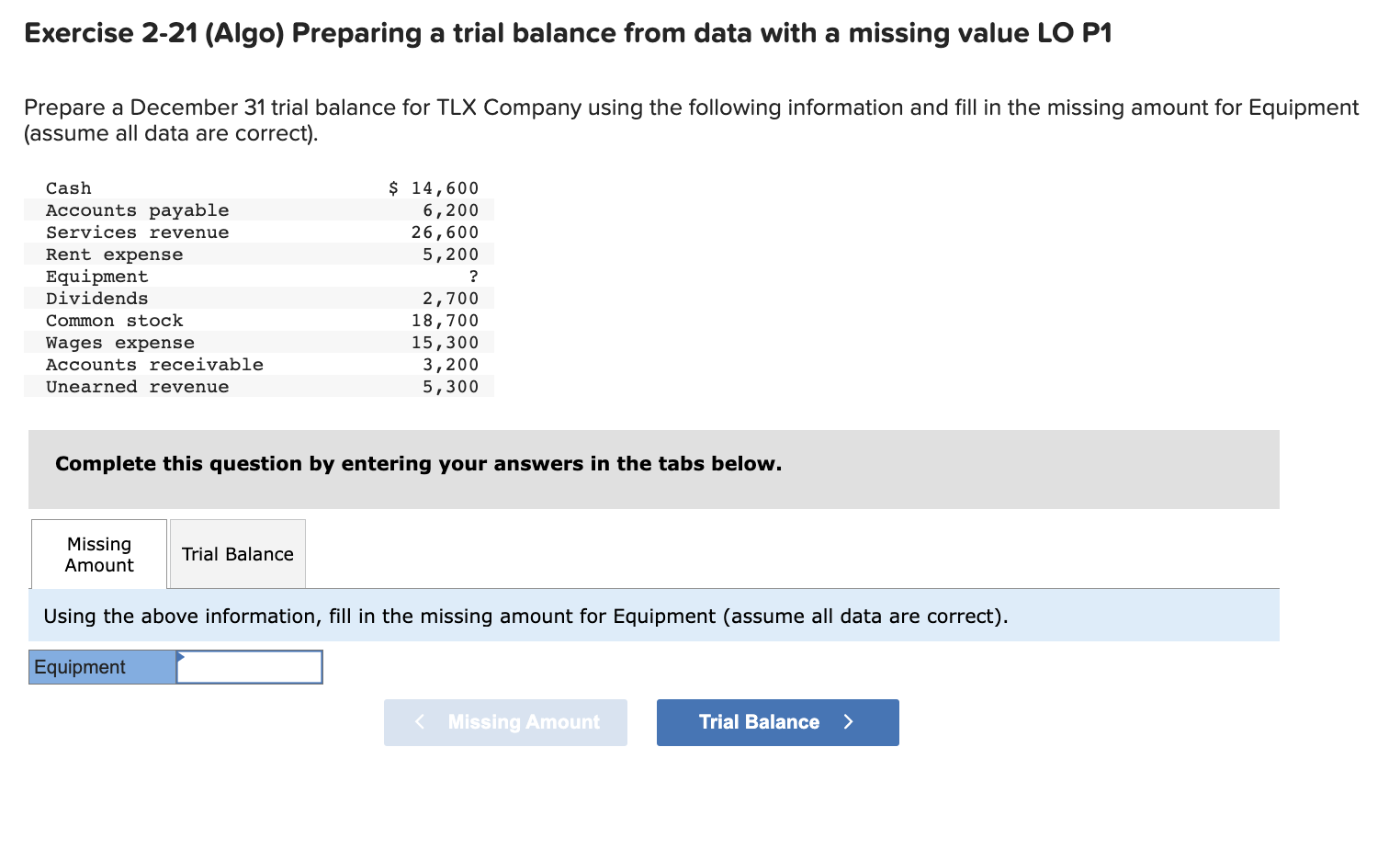The image size is (1400, 849).
Task: Select the Services revenue row
Action: tap(257, 232)
